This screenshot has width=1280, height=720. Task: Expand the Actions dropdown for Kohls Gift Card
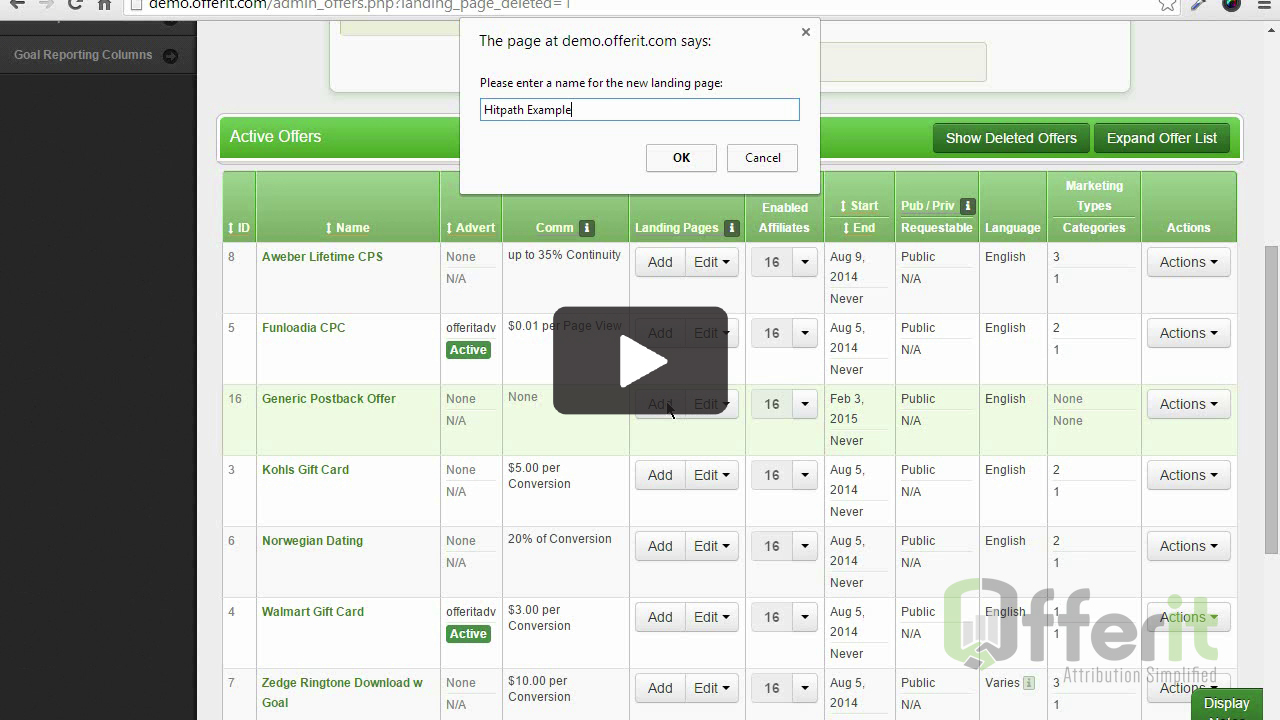(1188, 475)
